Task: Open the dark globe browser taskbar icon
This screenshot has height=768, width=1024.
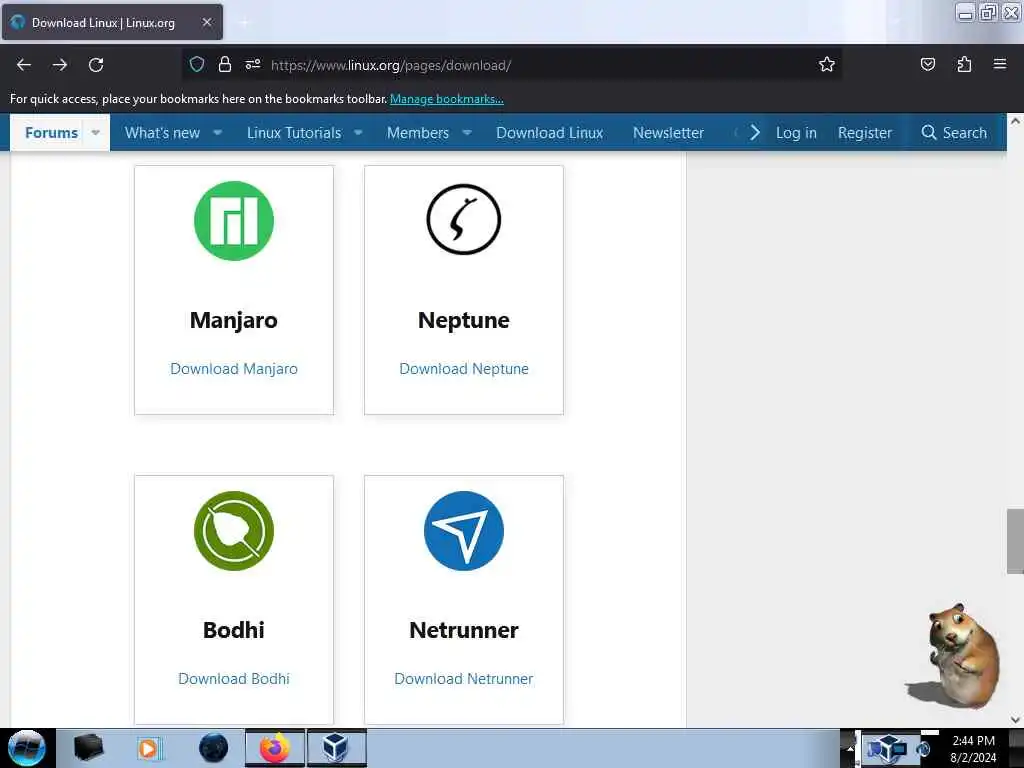Action: pyautogui.click(x=214, y=748)
